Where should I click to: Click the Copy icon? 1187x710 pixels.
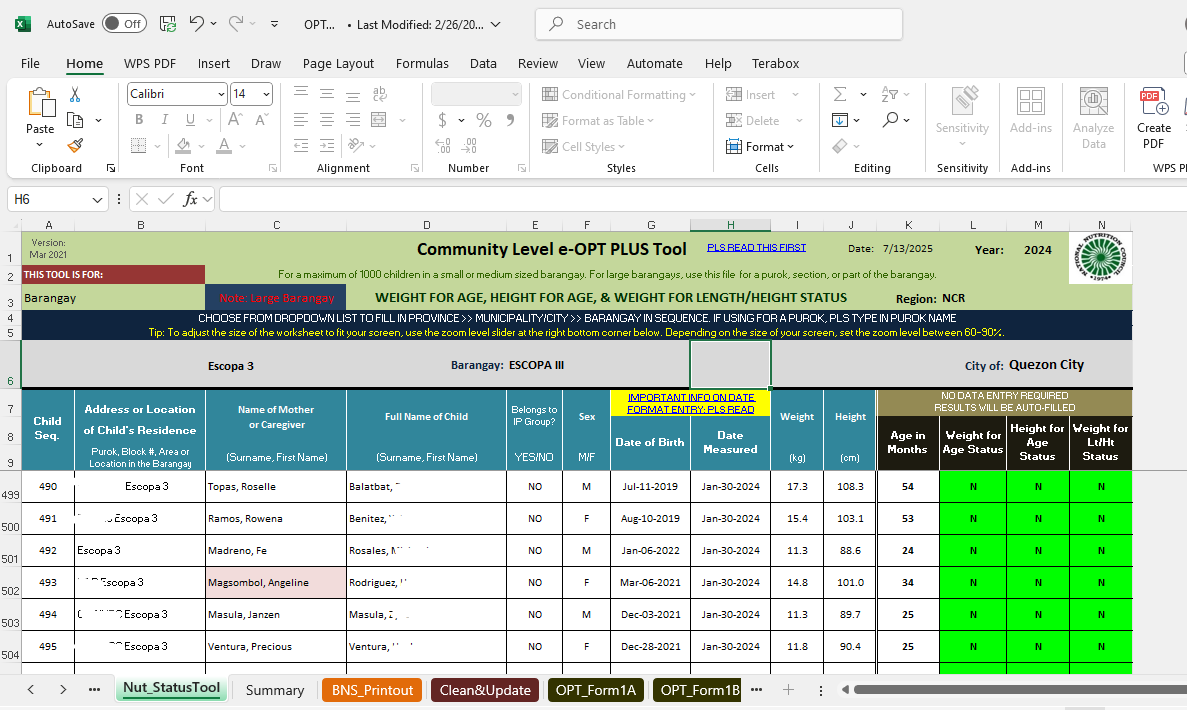click(x=75, y=120)
